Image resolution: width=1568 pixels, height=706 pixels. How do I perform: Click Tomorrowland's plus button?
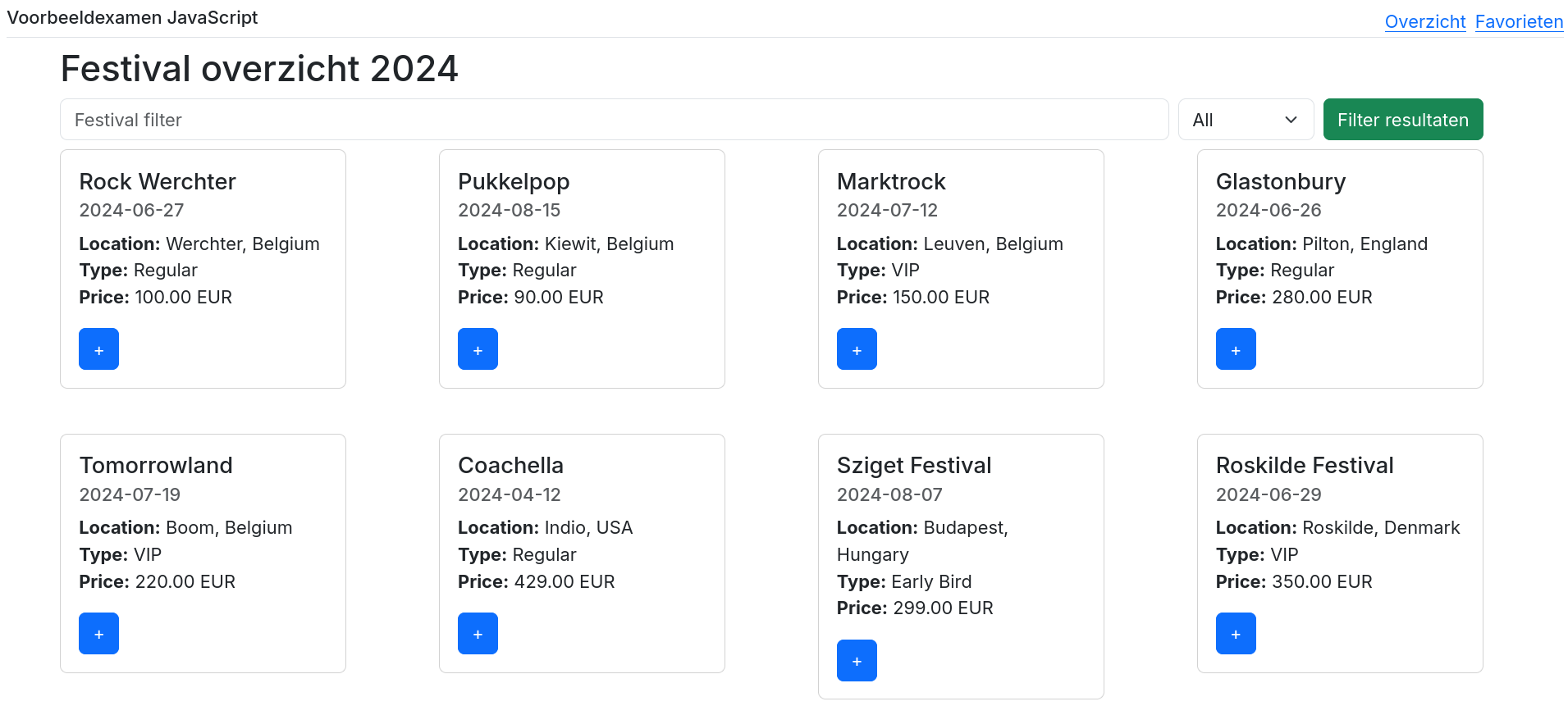click(x=98, y=633)
